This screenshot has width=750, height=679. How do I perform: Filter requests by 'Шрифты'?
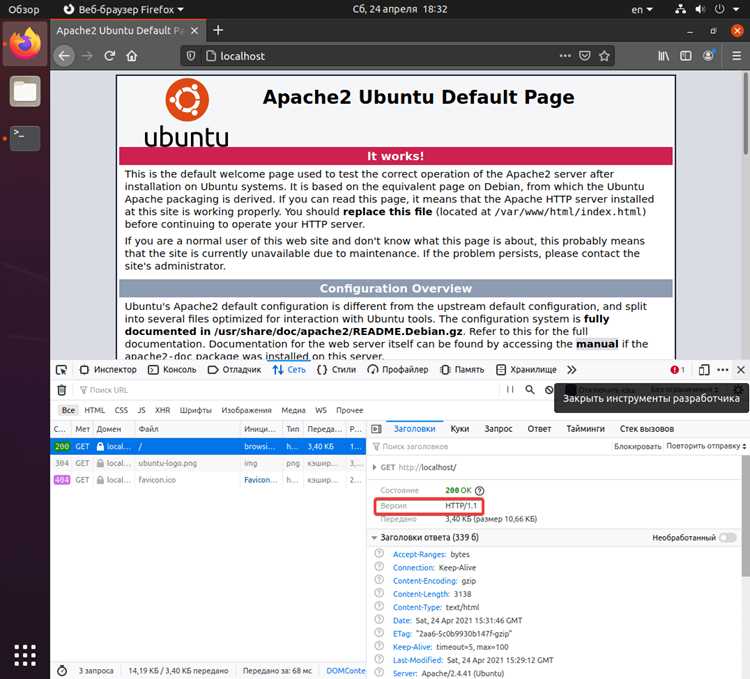click(x=196, y=410)
